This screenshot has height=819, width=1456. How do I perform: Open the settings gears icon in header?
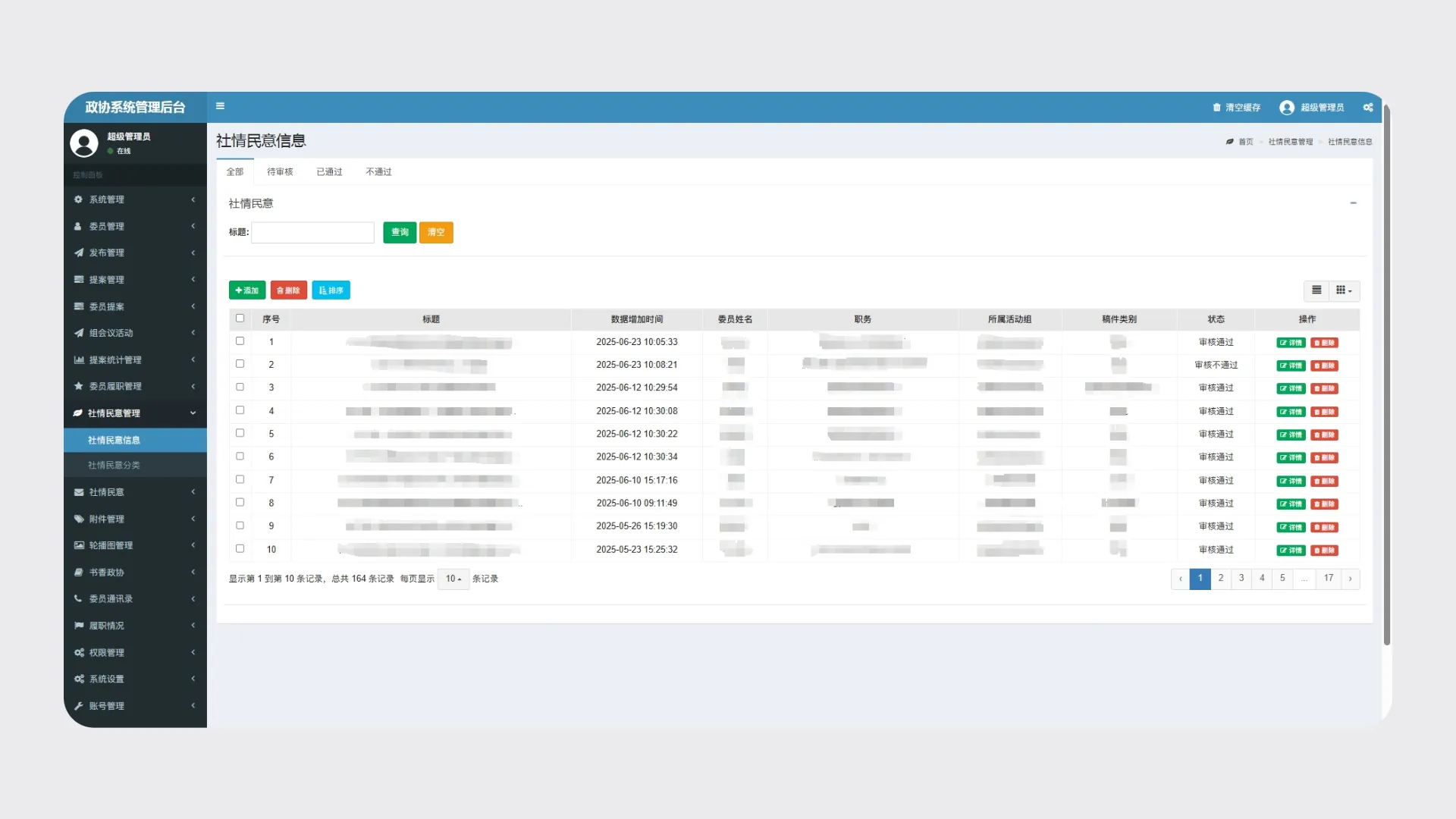coord(1367,108)
